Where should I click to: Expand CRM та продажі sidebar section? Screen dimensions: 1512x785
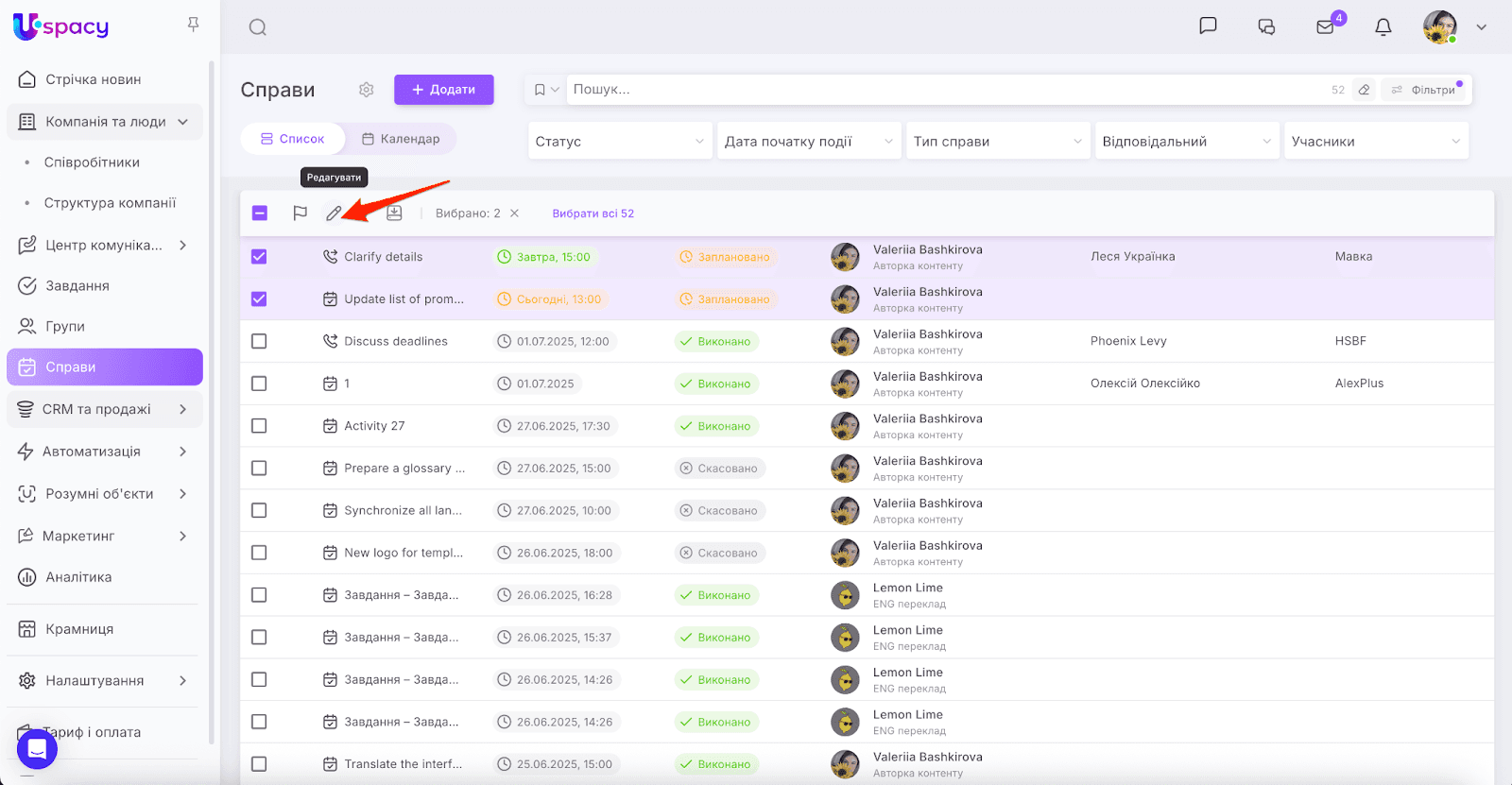click(x=104, y=409)
